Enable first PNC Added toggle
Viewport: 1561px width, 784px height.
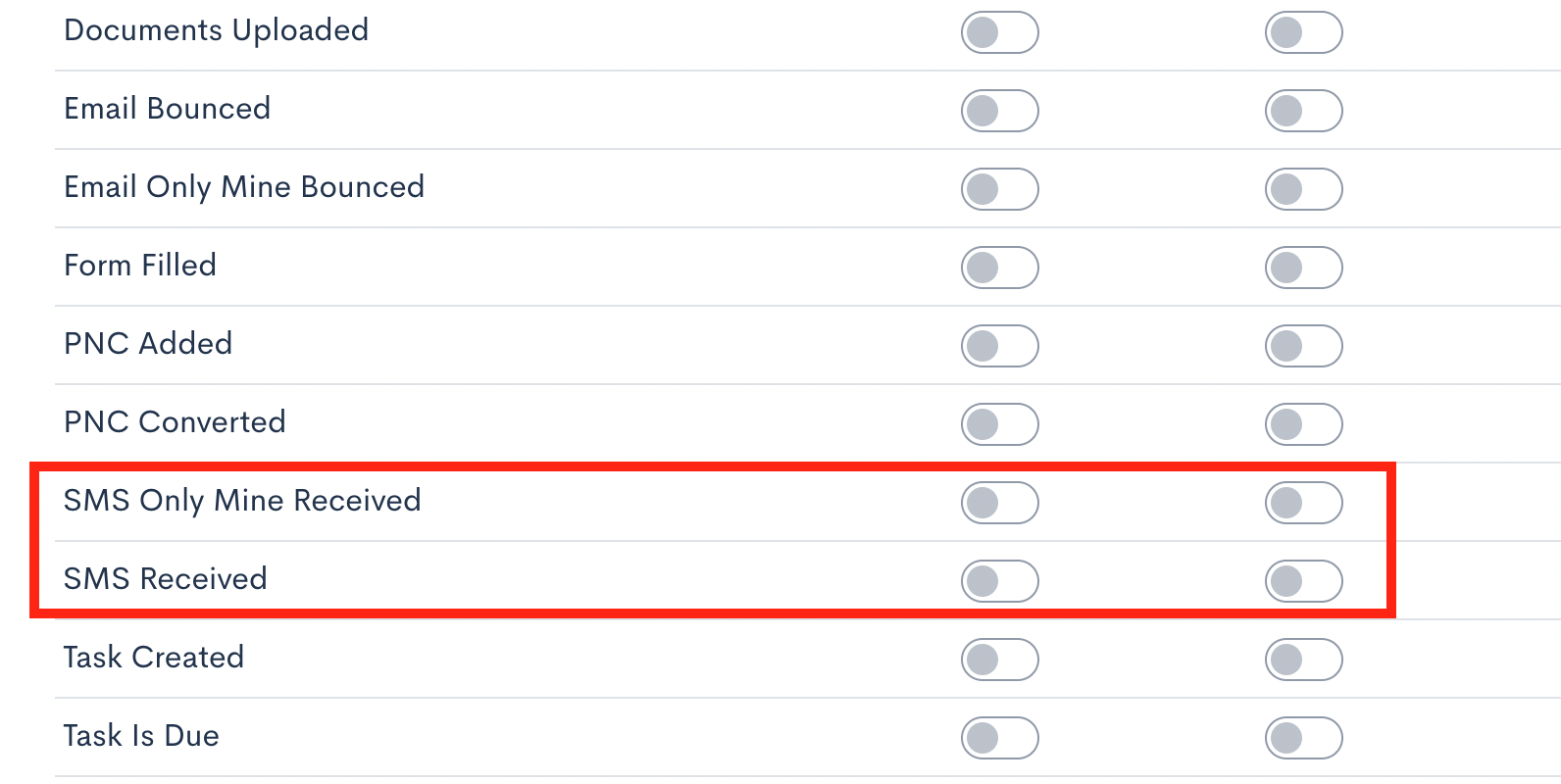(x=999, y=346)
